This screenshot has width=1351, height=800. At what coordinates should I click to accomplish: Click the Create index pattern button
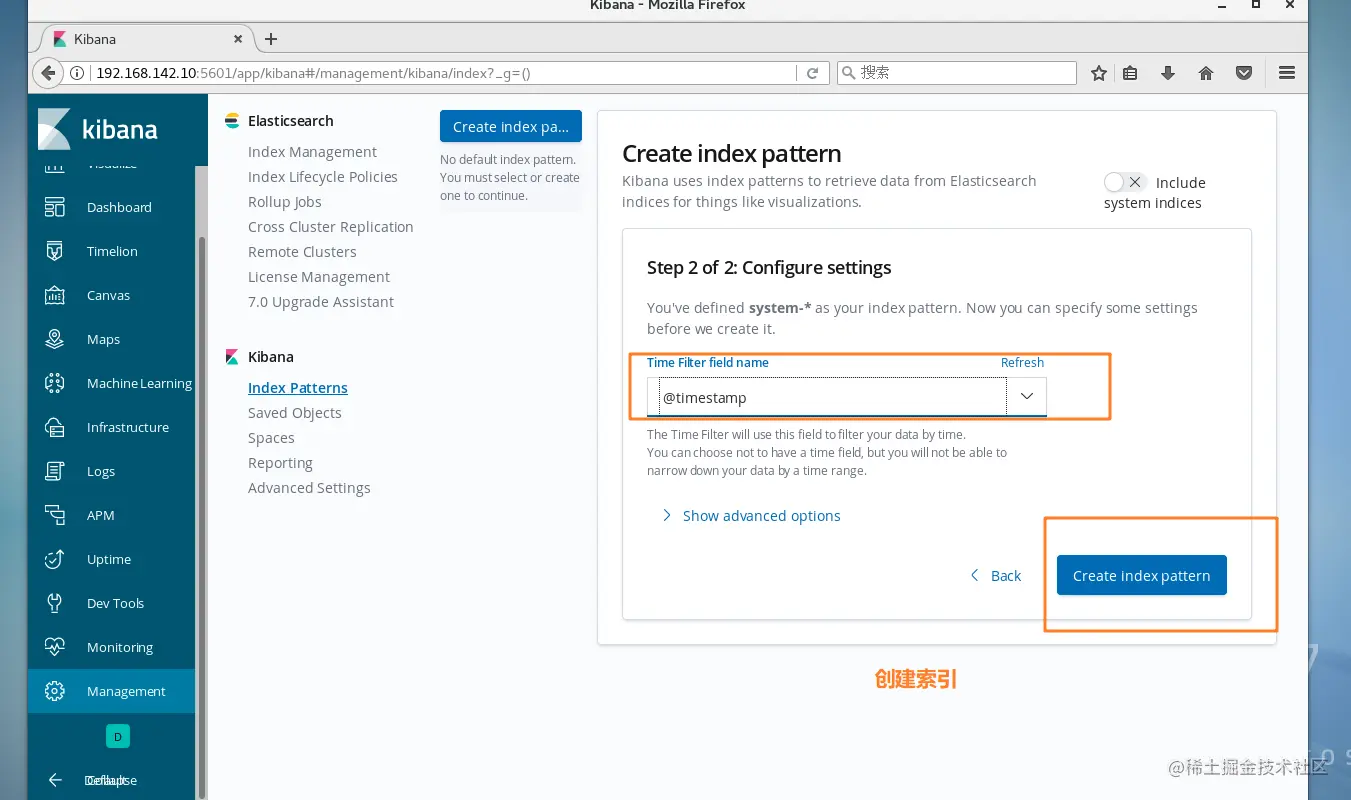coord(1141,575)
